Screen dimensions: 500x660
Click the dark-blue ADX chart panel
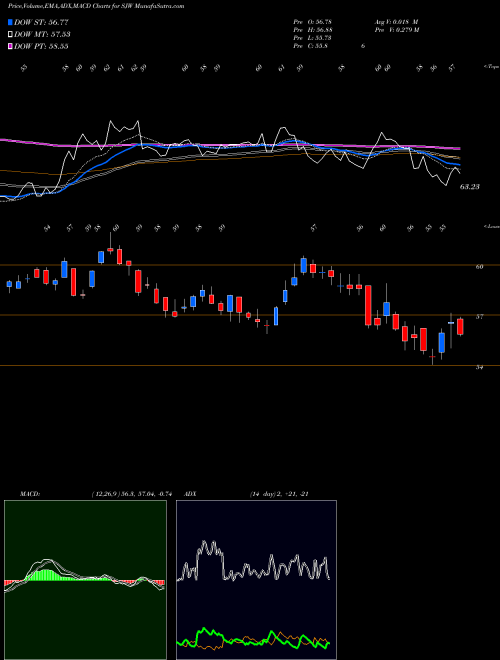click(256, 580)
